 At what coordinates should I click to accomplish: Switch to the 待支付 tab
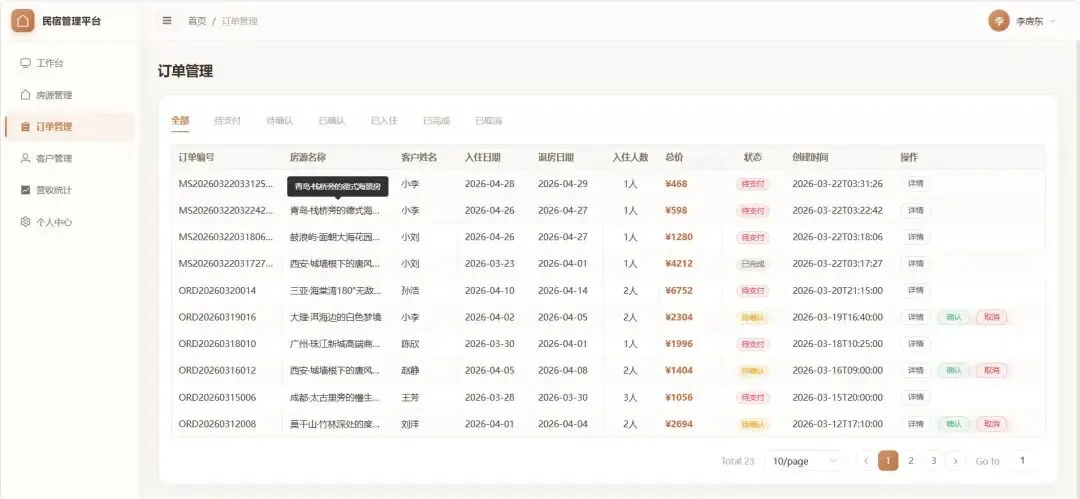[x=227, y=121]
